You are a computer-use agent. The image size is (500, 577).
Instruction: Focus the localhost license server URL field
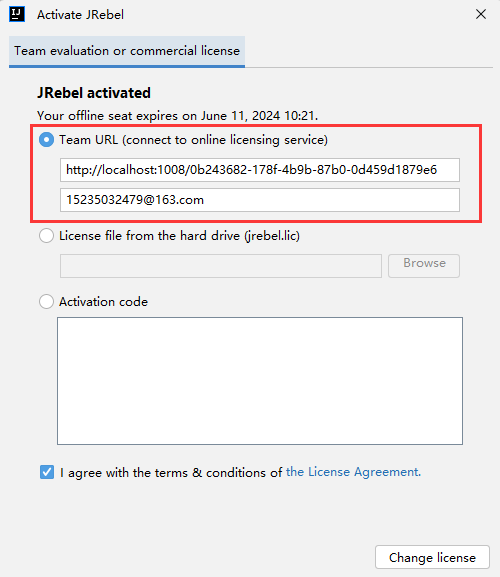260,170
